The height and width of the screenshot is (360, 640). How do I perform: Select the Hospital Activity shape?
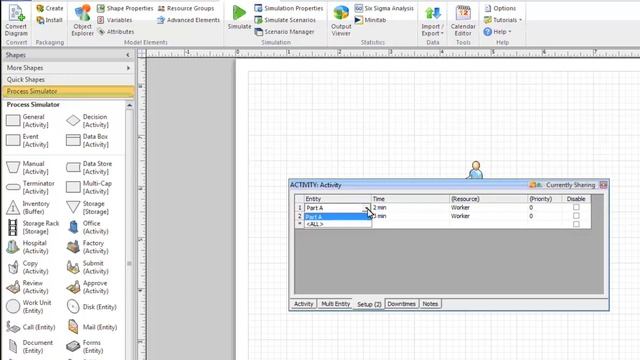click(28, 247)
